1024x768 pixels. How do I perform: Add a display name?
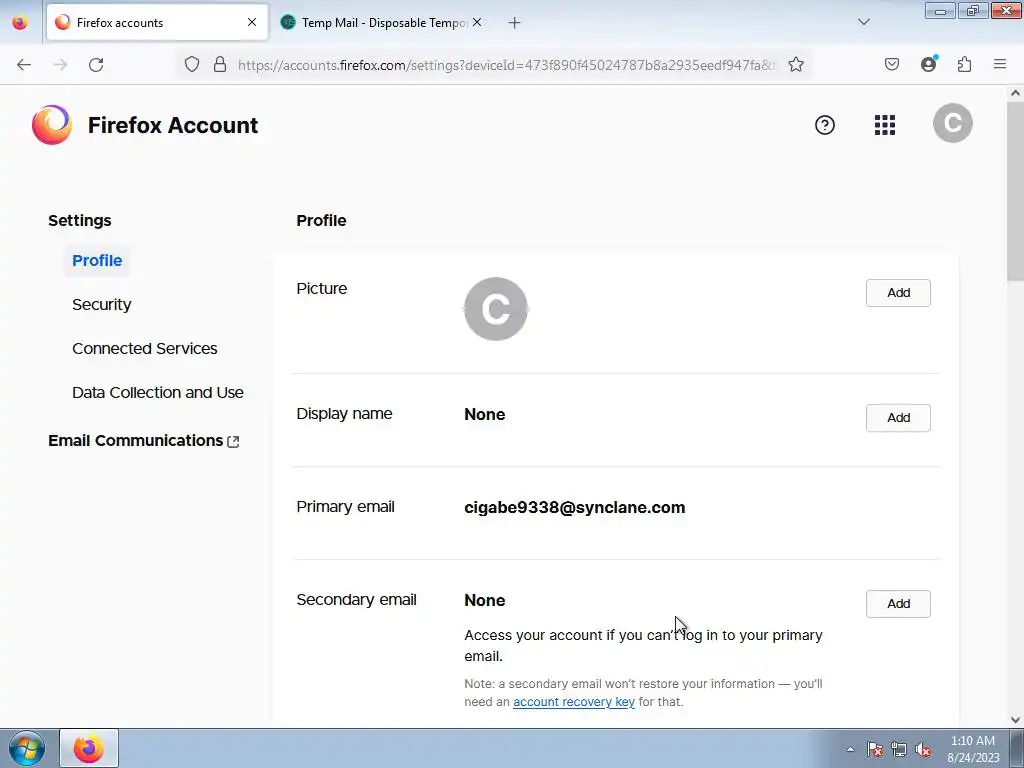pyautogui.click(x=898, y=418)
